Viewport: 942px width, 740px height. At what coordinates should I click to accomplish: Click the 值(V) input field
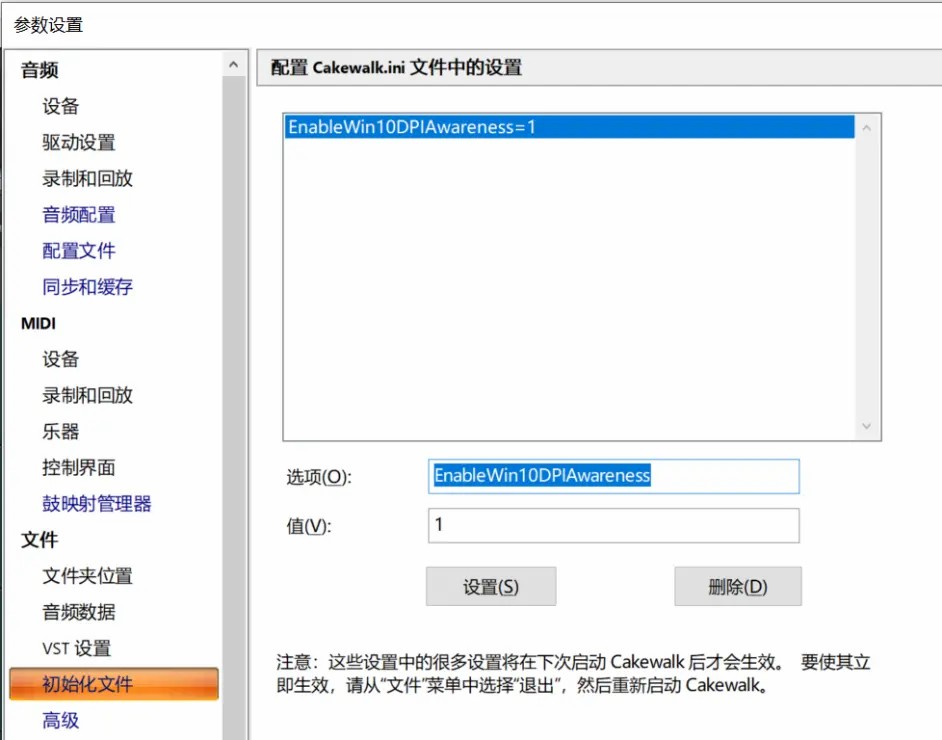click(613, 526)
